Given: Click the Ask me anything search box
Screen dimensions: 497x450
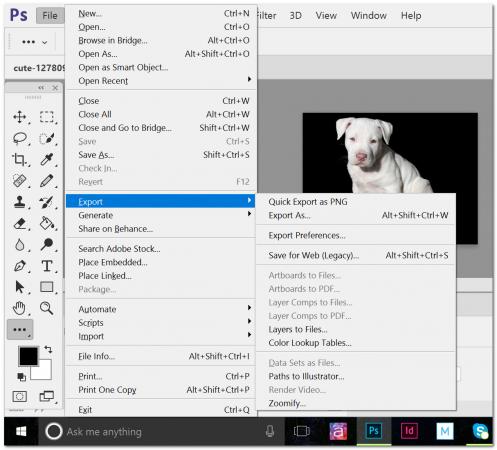Looking at the screenshot, I should coord(161,432).
